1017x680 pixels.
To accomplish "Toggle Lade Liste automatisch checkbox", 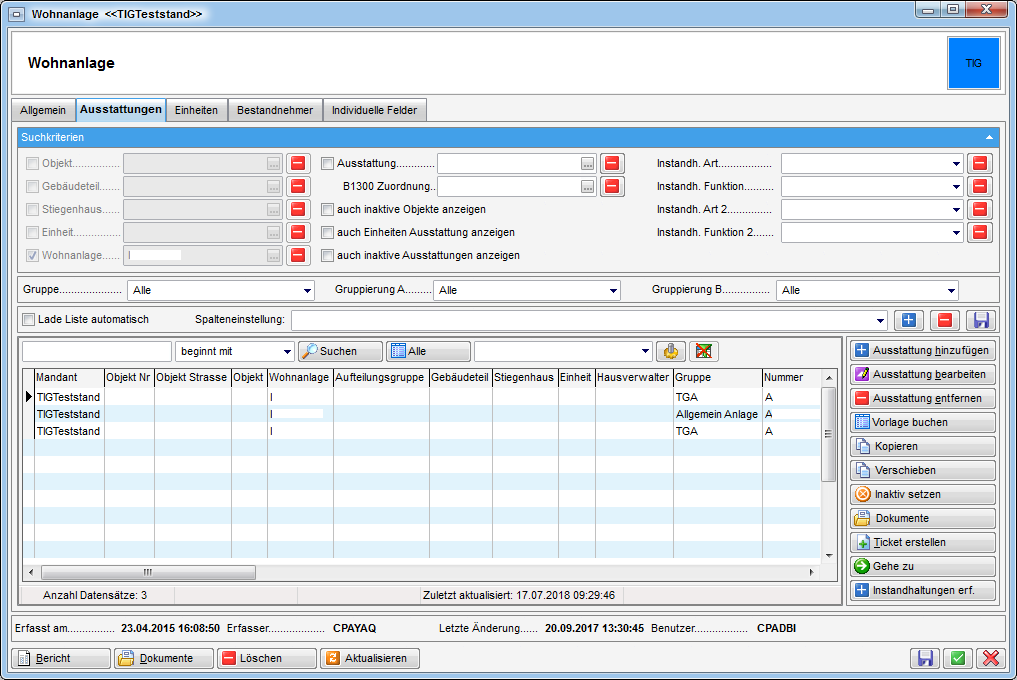I will click(29, 319).
